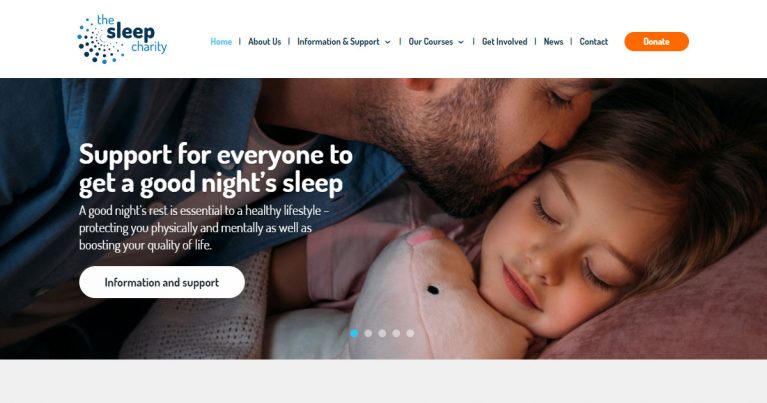Click the Information and support button
The height and width of the screenshot is (403, 767).
point(162,282)
